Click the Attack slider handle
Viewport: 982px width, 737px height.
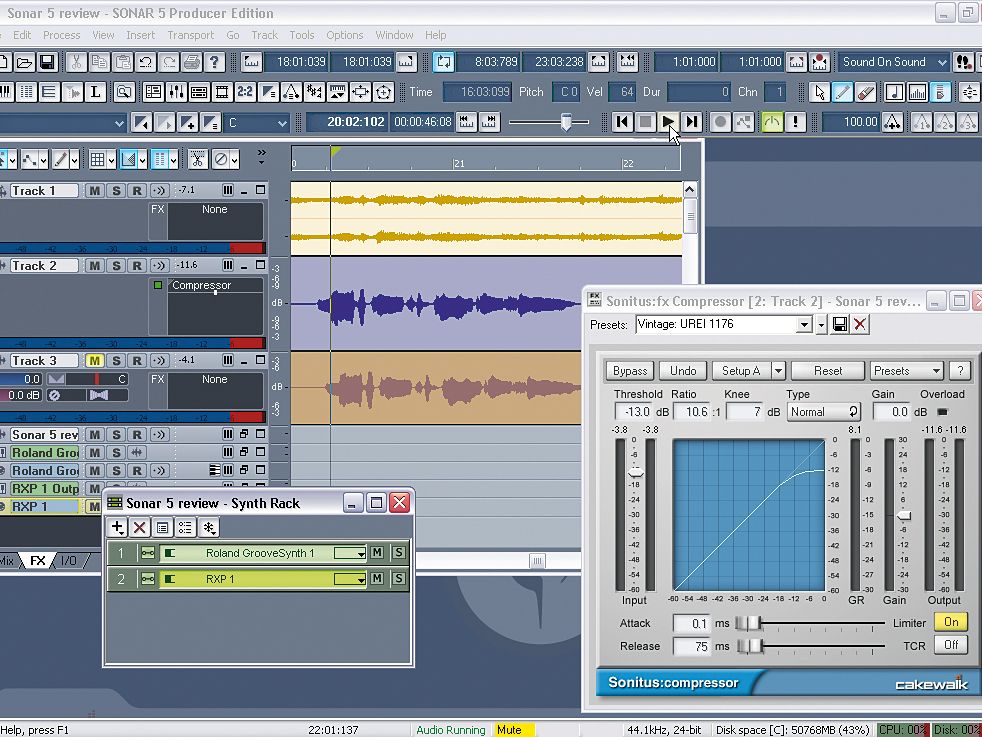pos(747,623)
